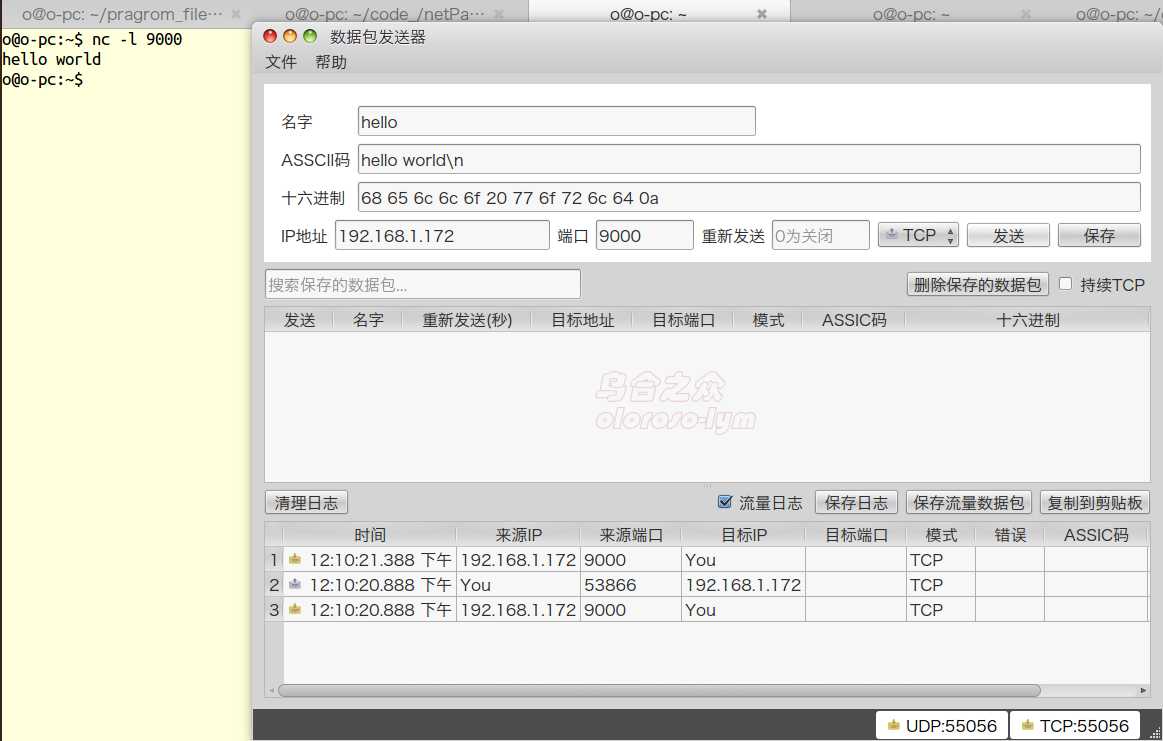
Task: Click the ASSIC码 column header in saved packets
Action: pos(854,320)
